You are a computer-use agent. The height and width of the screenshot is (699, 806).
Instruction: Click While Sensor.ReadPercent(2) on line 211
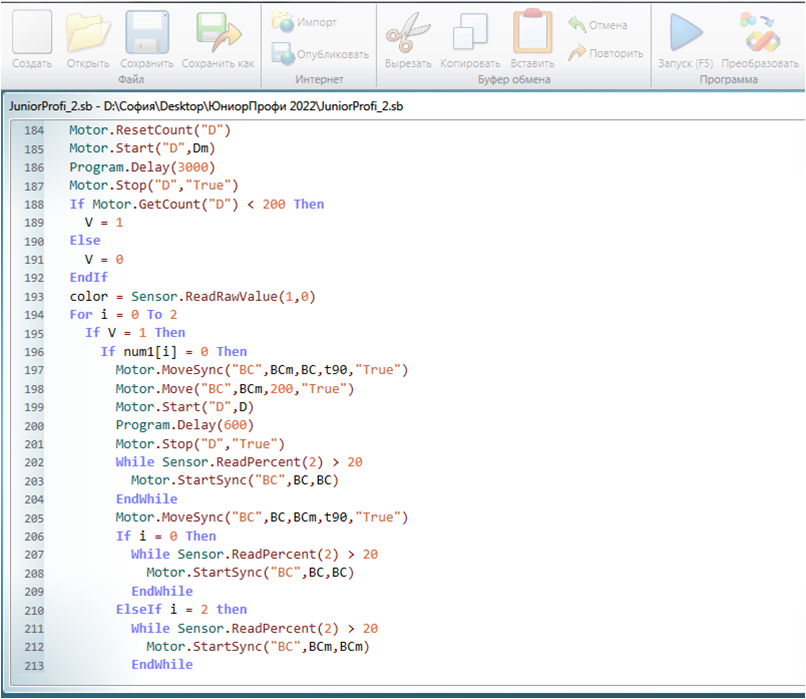[254, 629]
